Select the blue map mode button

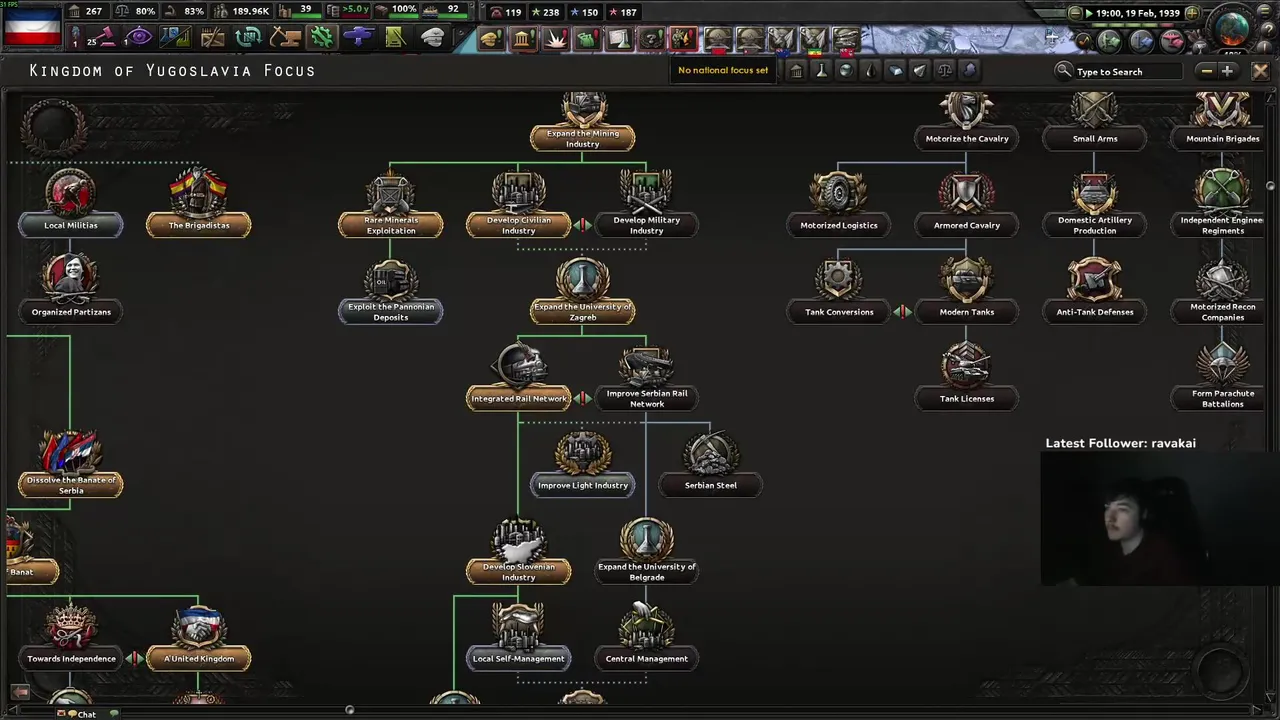coord(1140,41)
